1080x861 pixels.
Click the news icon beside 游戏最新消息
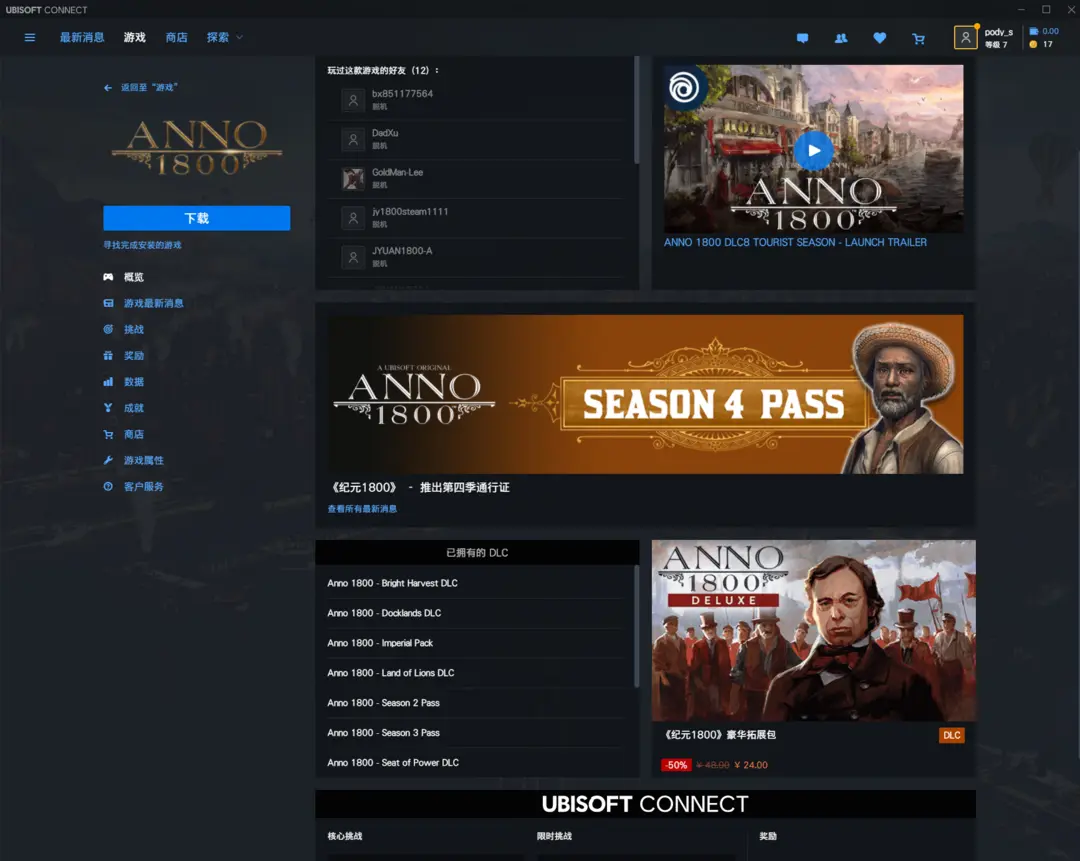(x=108, y=303)
